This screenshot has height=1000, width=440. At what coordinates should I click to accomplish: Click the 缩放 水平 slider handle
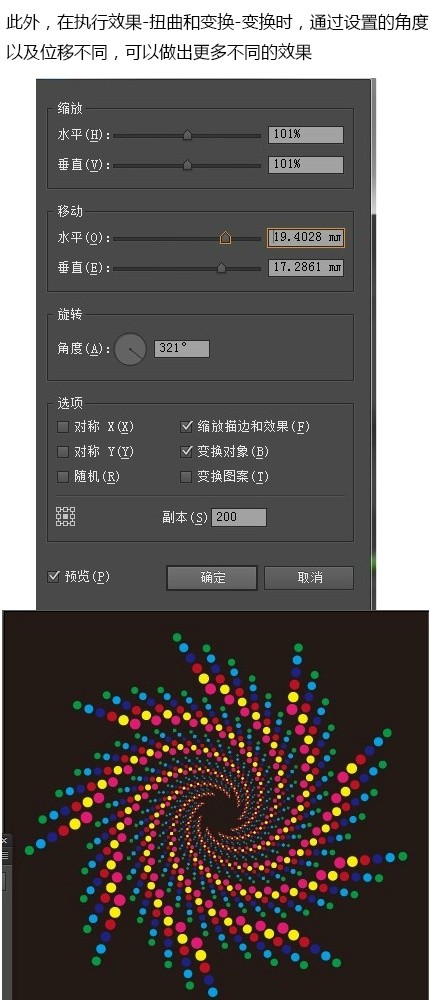pyautogui.click(x=187, y=135)
